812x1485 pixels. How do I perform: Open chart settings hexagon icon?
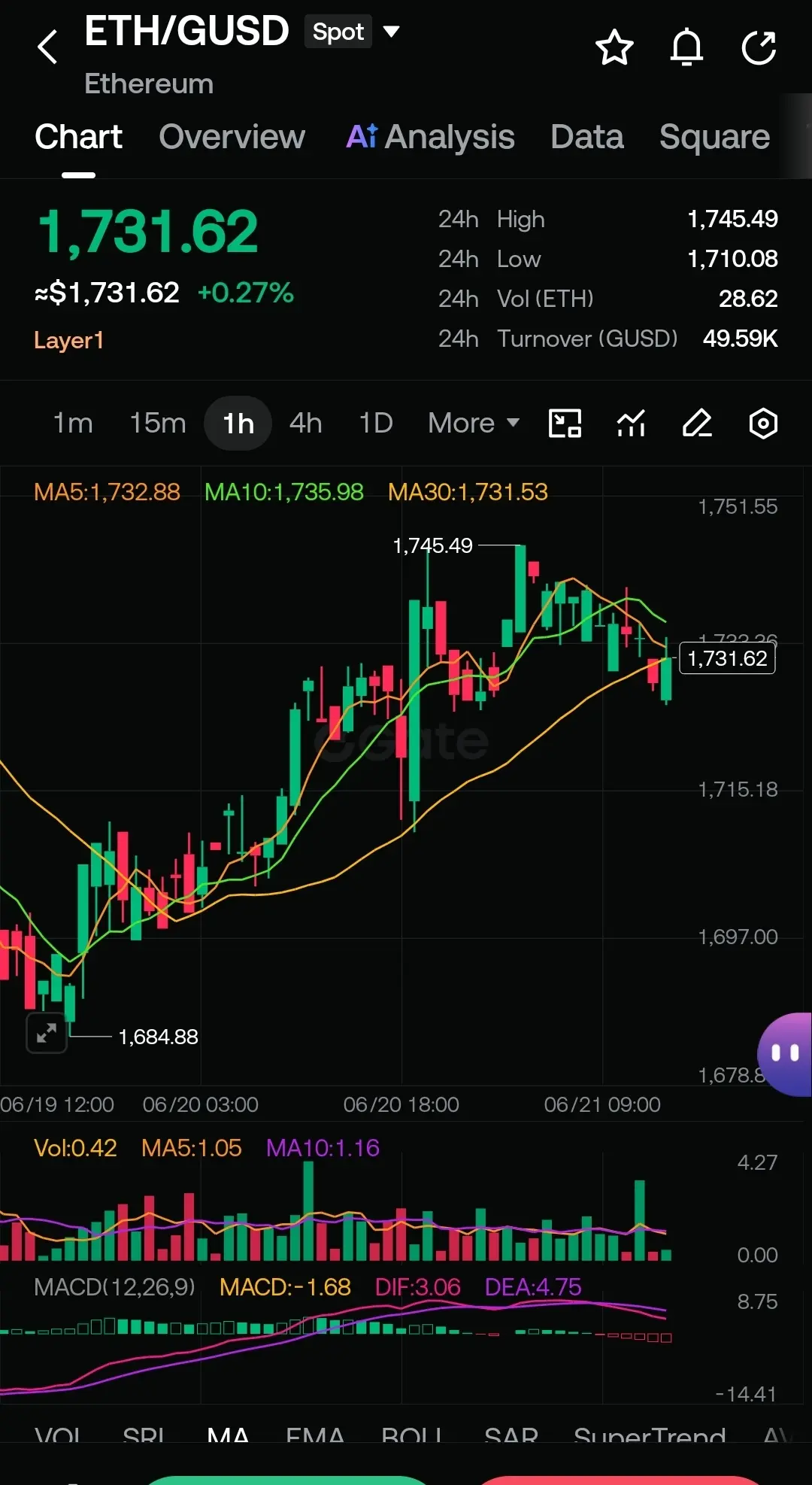click(763, 424)
